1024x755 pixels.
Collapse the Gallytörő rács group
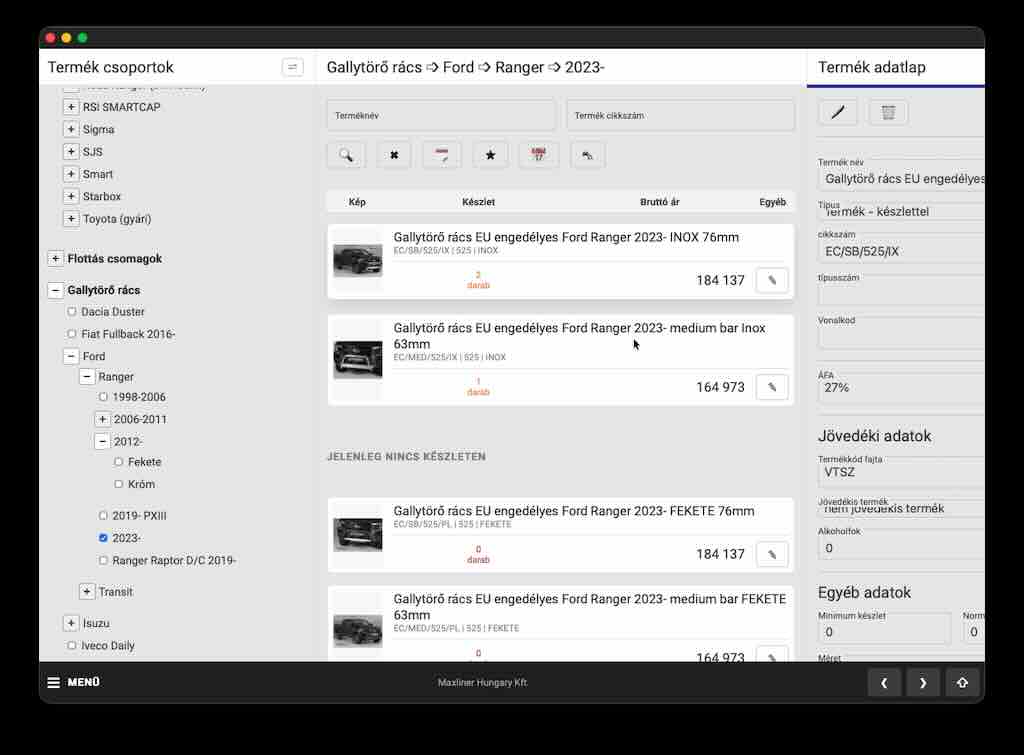55,290
